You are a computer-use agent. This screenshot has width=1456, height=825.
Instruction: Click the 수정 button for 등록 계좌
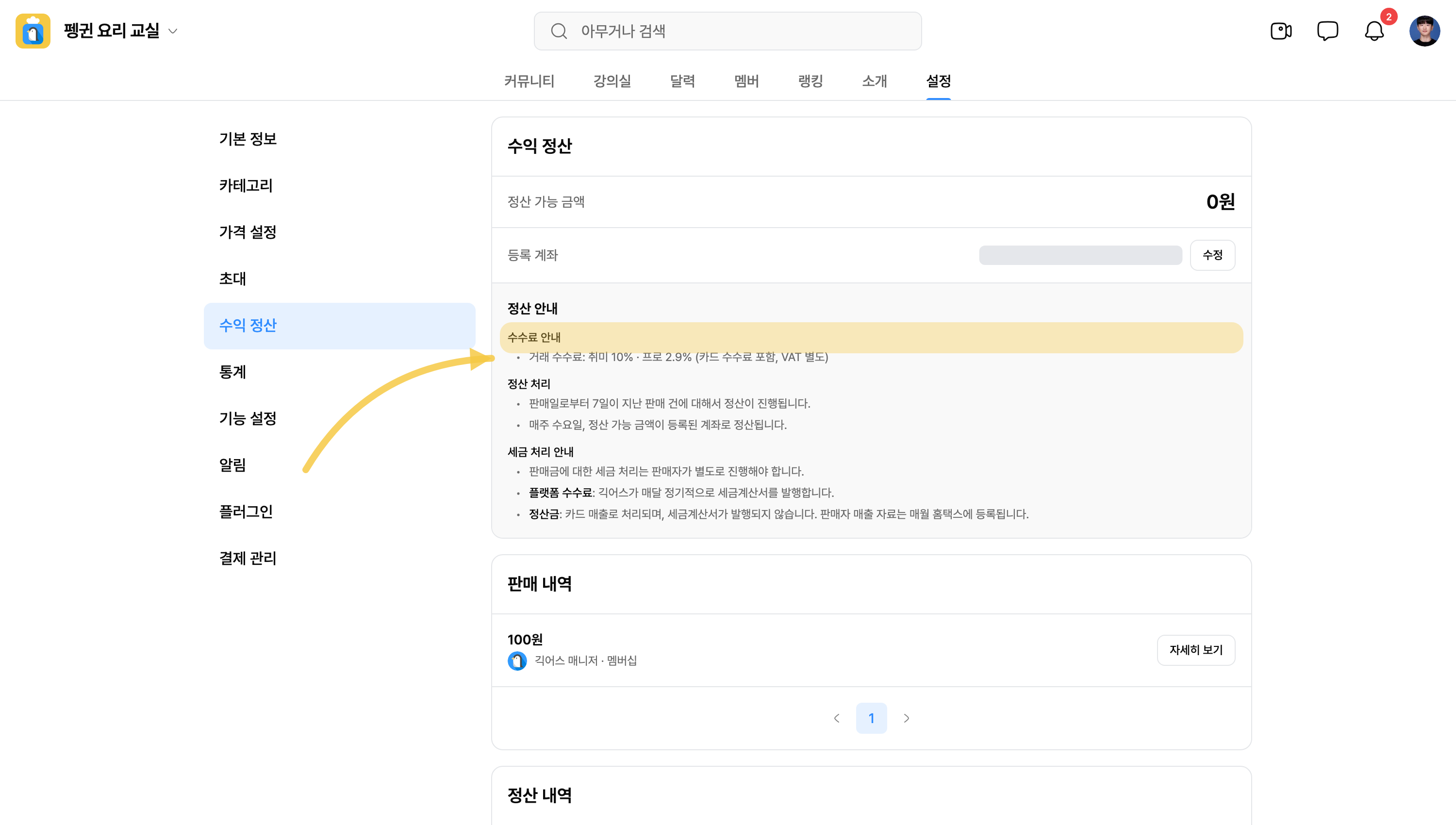click(1212, 255)
